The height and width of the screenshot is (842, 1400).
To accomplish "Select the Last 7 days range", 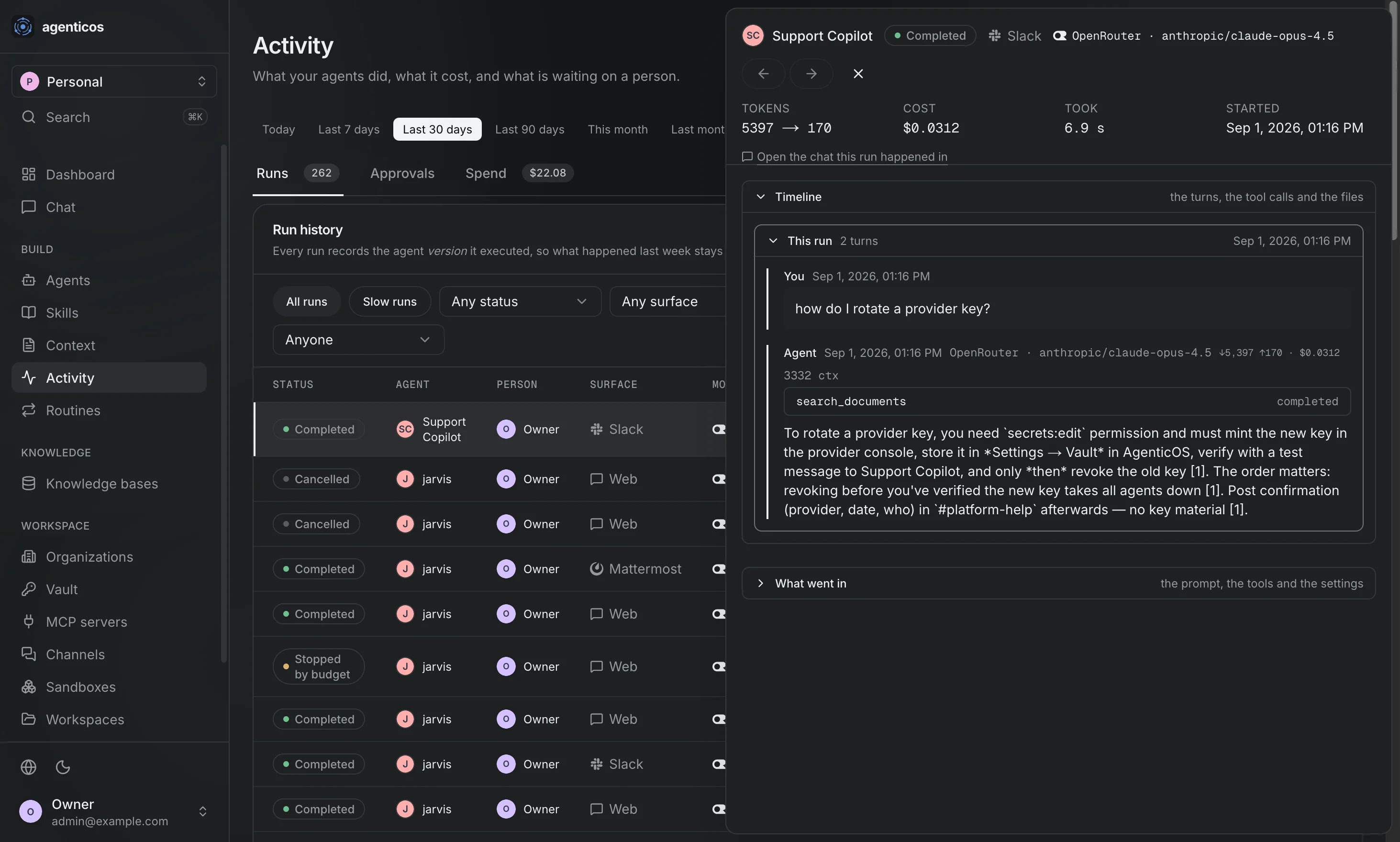I will pos(348,129).
